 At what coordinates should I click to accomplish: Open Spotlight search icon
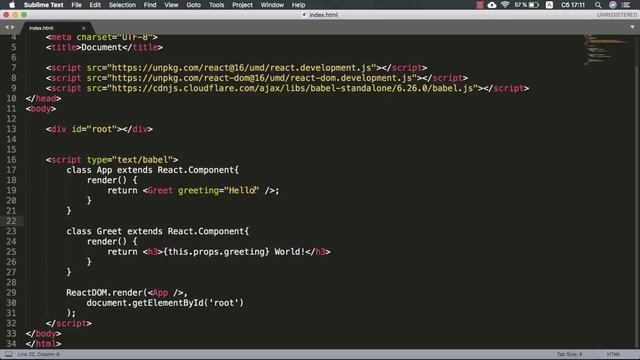(x=598, y=5)
